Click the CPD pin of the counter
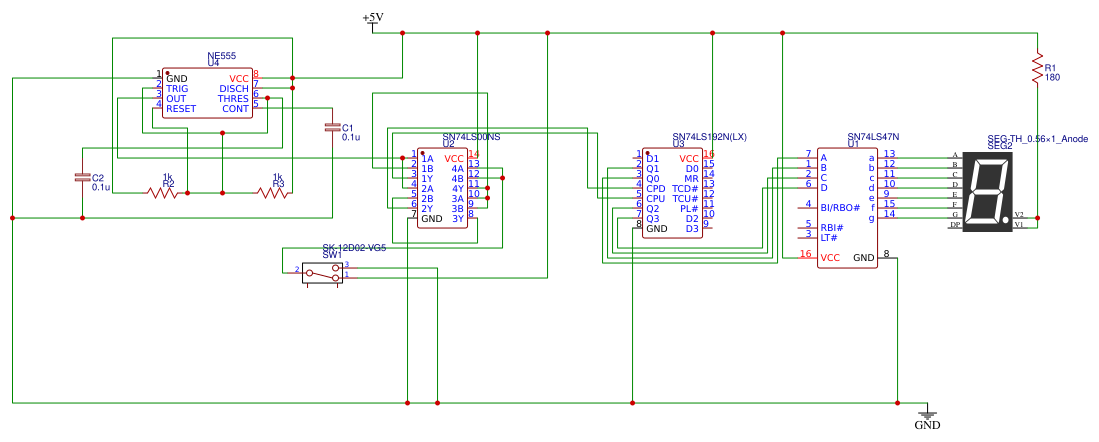This screenshot has width=1099, height=442. click(656, 188)
